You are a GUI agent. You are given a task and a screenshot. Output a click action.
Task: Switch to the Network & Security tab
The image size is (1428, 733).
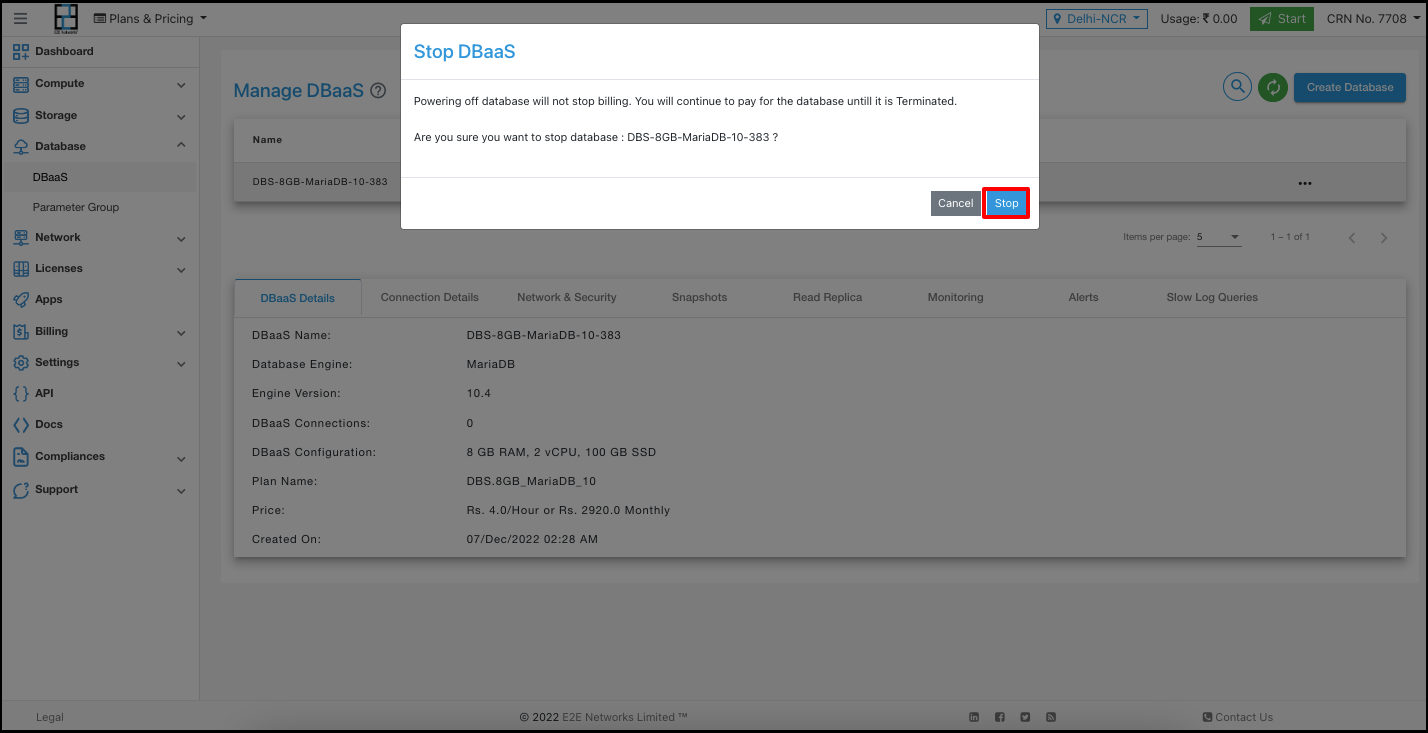coord(567,297)
